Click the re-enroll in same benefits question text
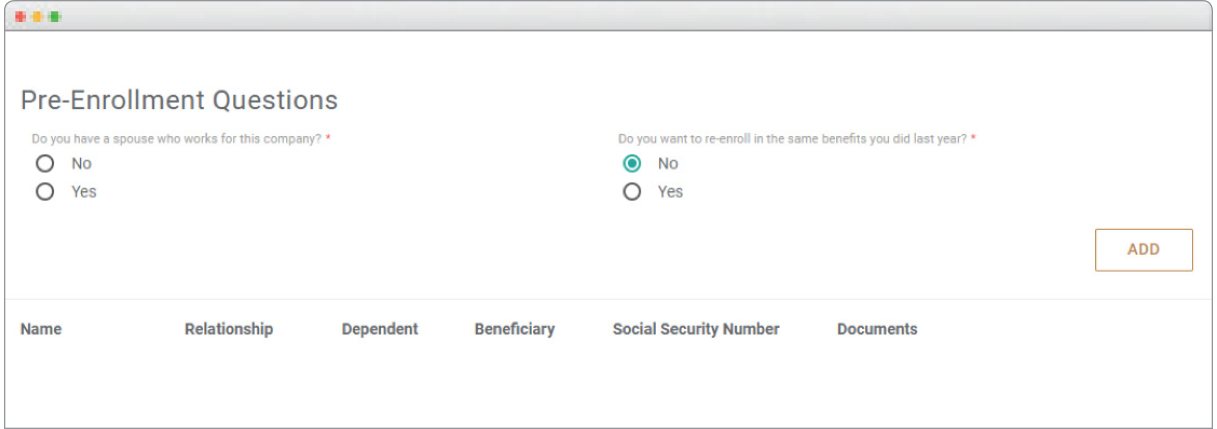 [x=792, y=139]
